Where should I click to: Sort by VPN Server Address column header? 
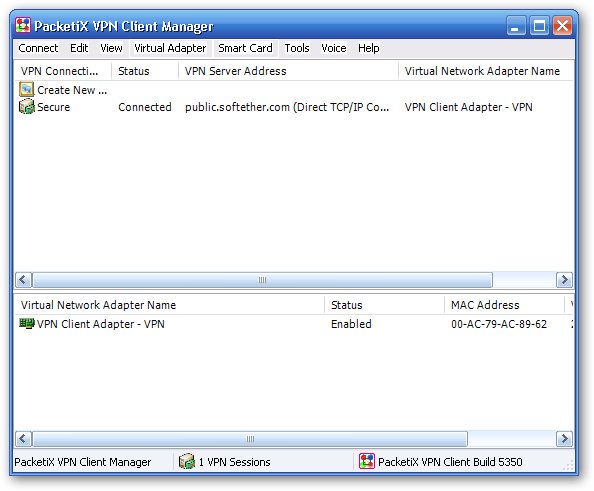(x=288, y=71)
